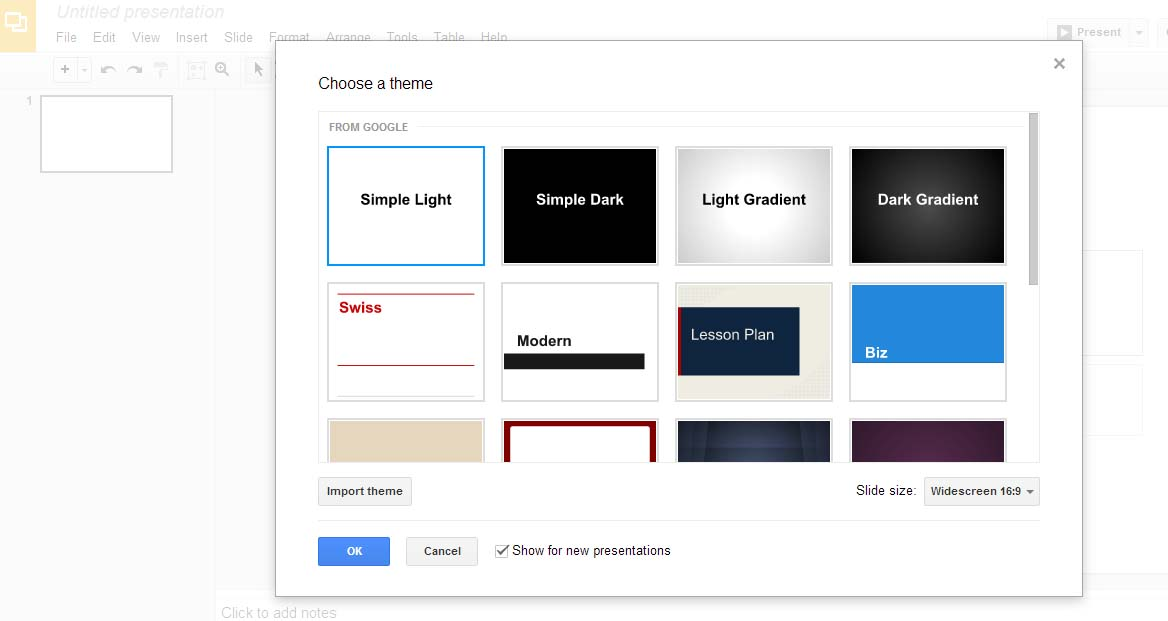Open the File menu
This screenshot has width=1168, height=621.
[x=66, y=37]
